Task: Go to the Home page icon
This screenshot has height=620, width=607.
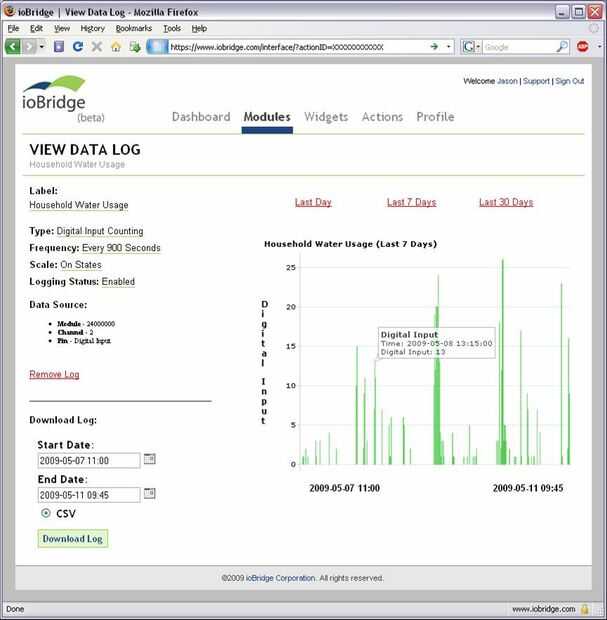Action: [x=116, y=47]
